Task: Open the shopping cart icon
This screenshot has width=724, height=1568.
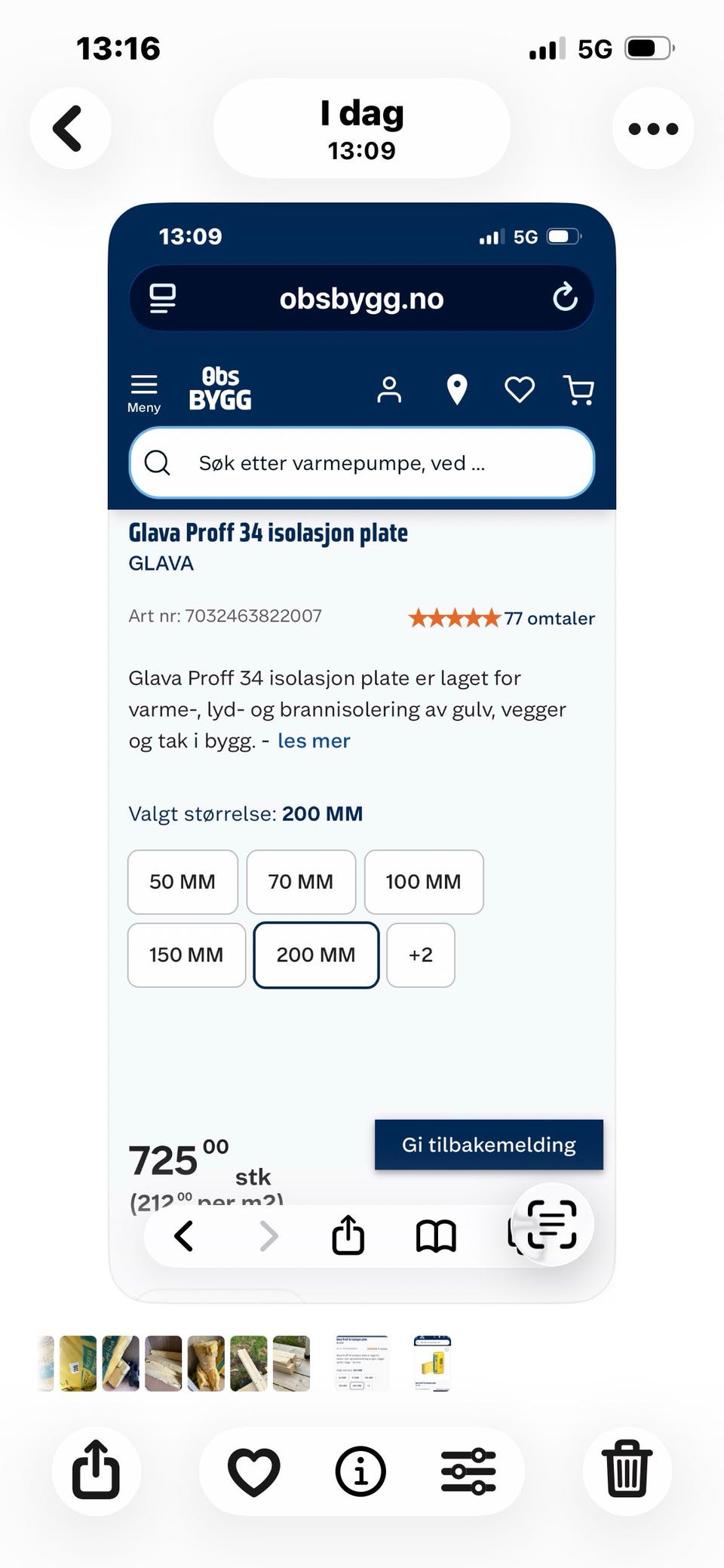Action: [578, 390]
